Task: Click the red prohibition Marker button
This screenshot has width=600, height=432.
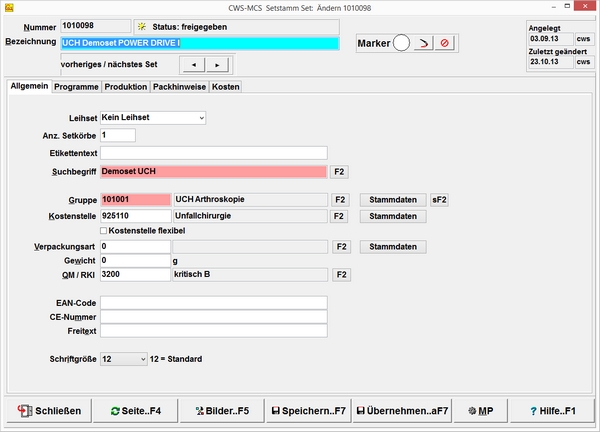Action: pos(444,43)
